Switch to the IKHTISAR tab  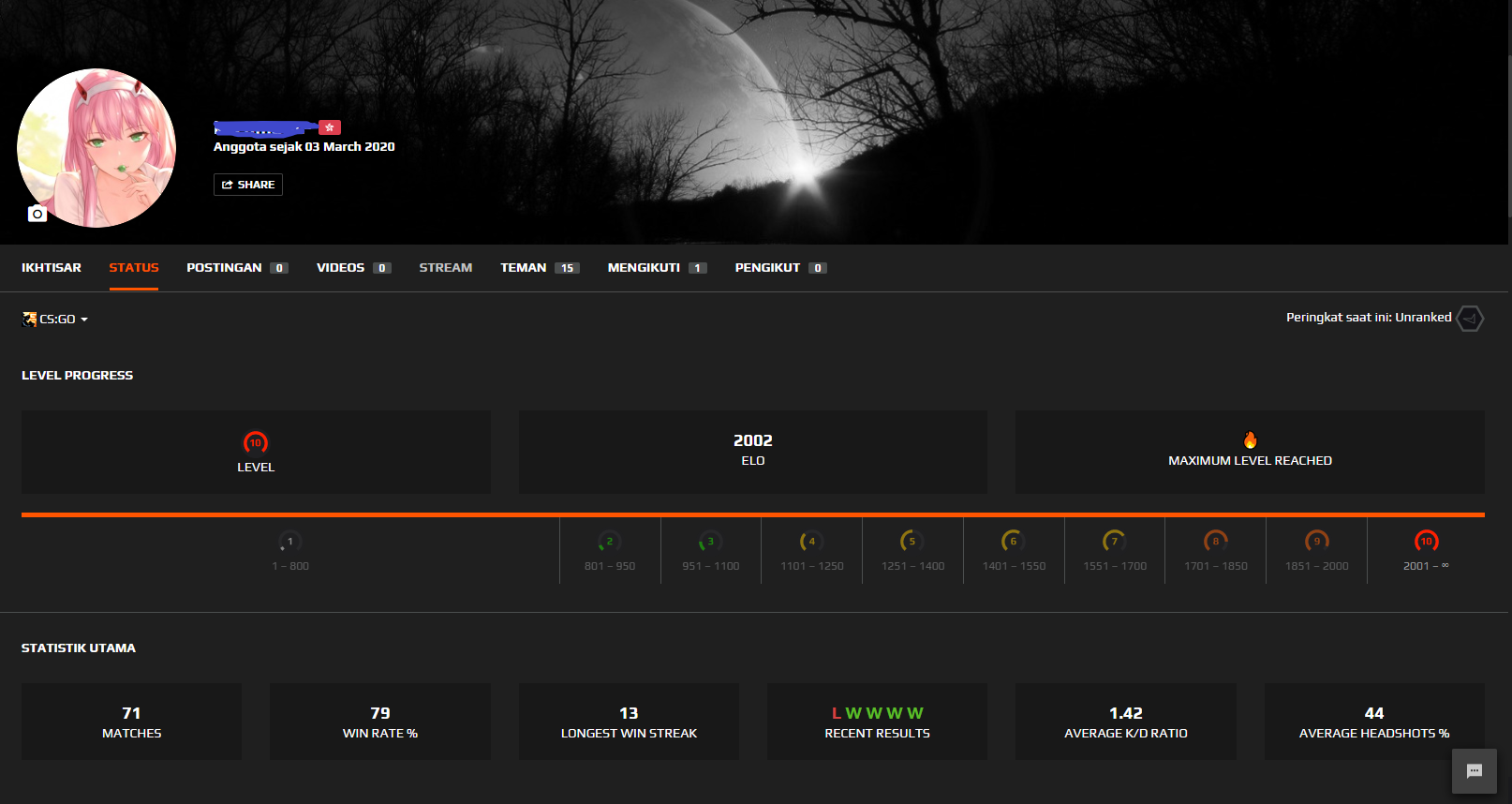pyautogui.click(x=52, y=268)
